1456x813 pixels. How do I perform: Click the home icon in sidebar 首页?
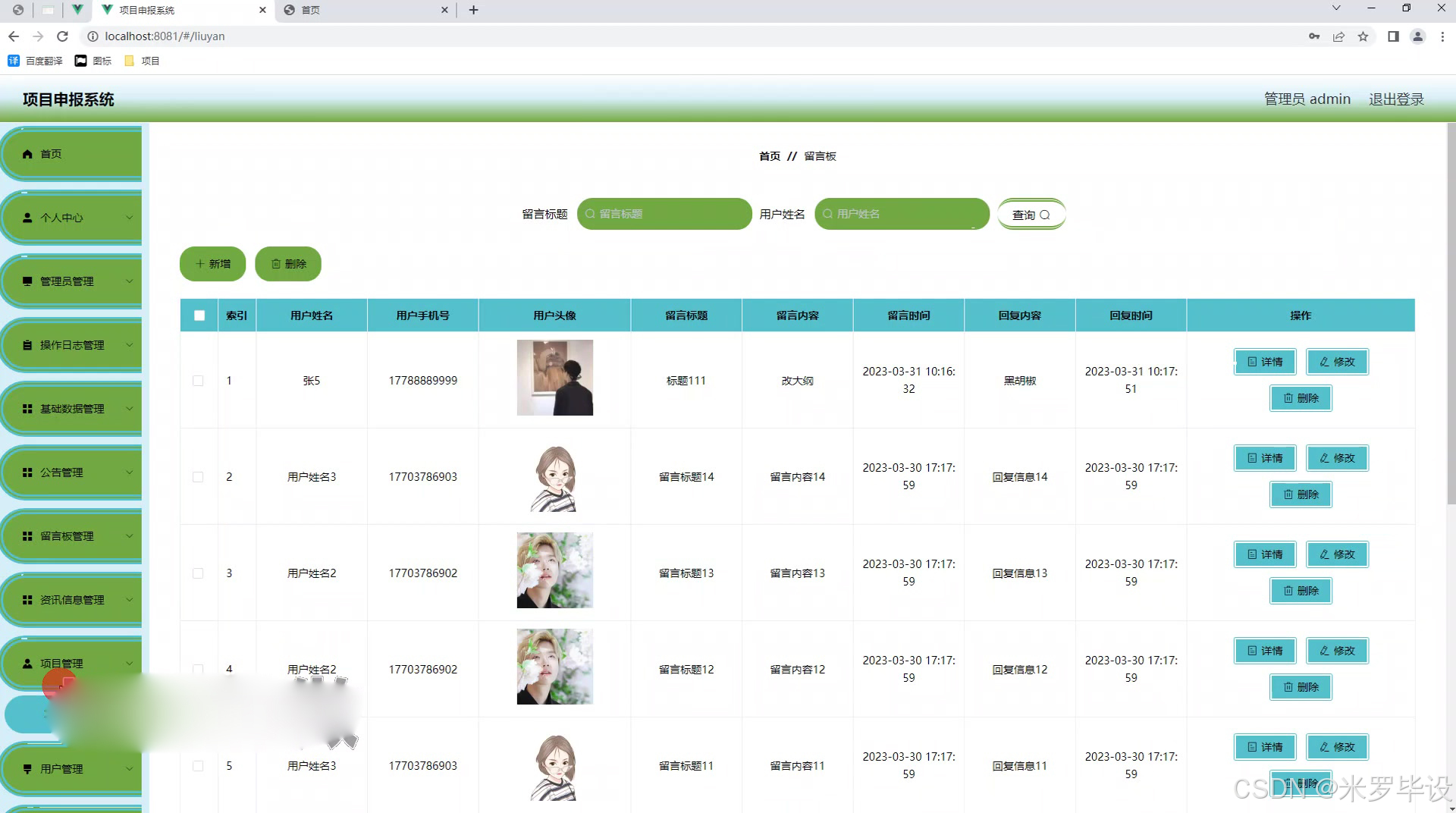[27, 154]
